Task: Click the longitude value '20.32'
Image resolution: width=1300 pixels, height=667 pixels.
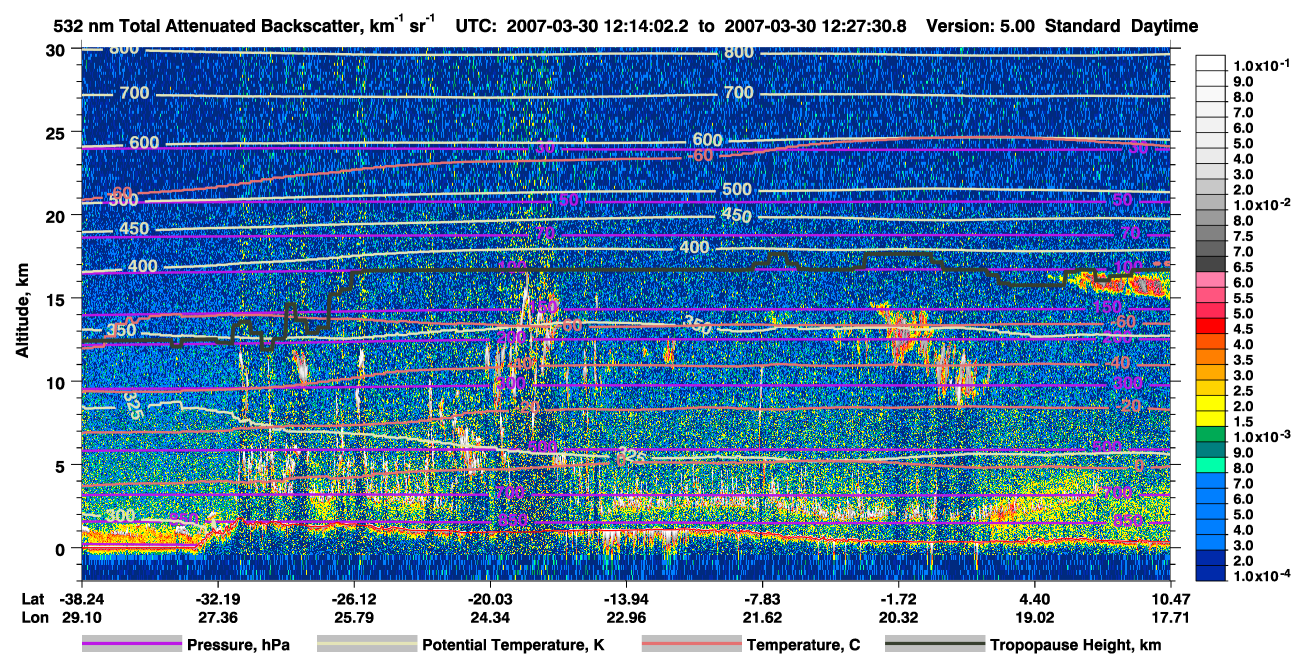Action: coord(898,617)
